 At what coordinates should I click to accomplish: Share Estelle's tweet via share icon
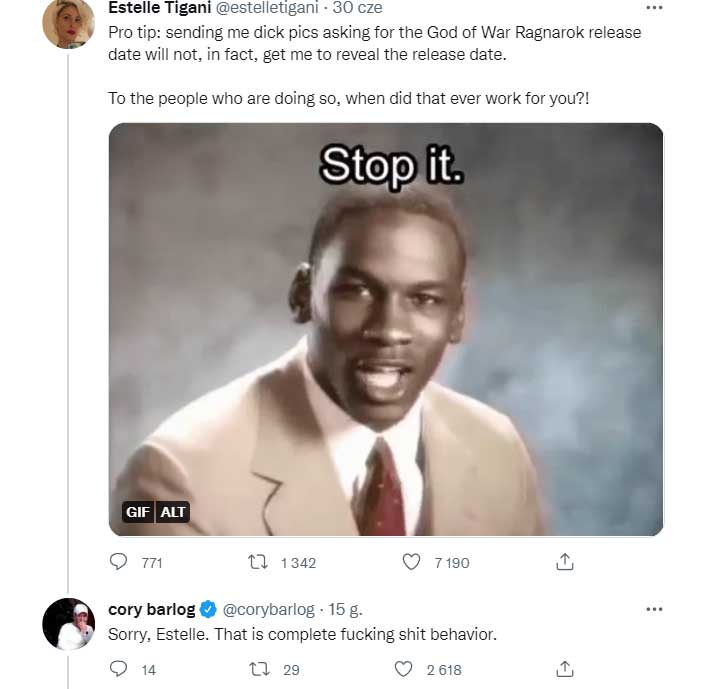[565, 562]
